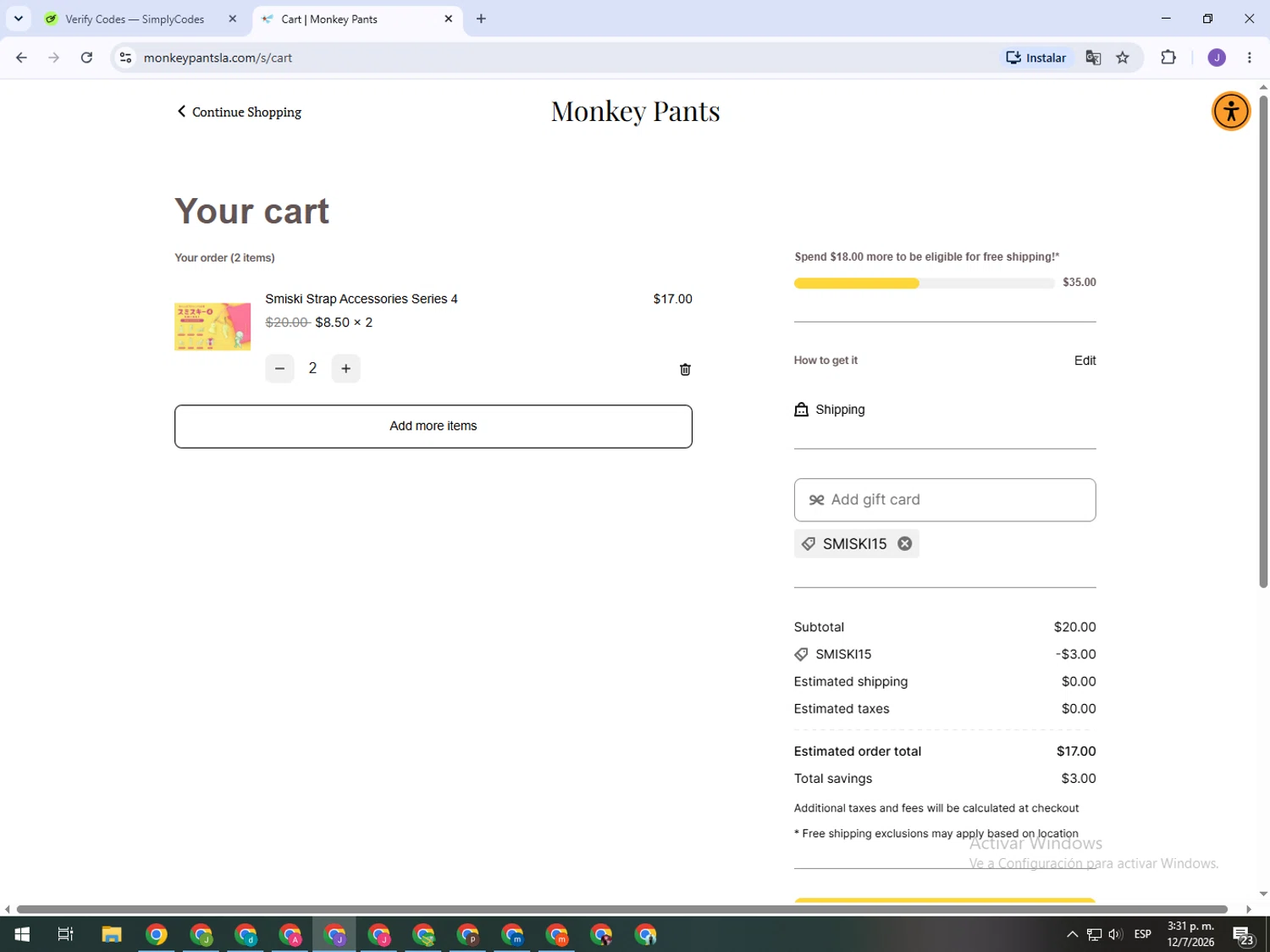Click the vertical page scrollbar
Screen dimensions: 1270x952
[x=1263, y=341]
